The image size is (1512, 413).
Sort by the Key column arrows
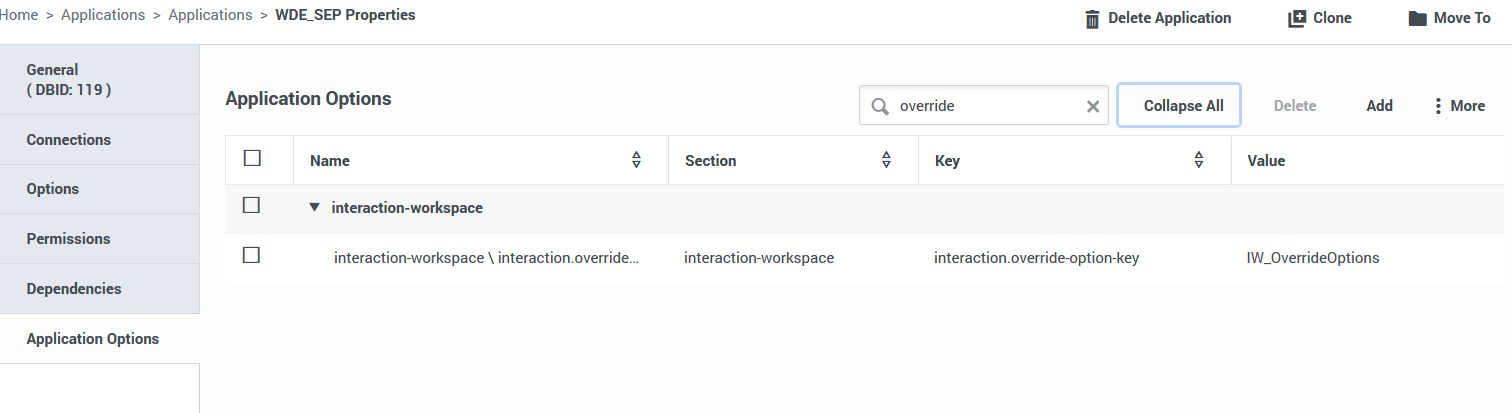[1199, 160]
